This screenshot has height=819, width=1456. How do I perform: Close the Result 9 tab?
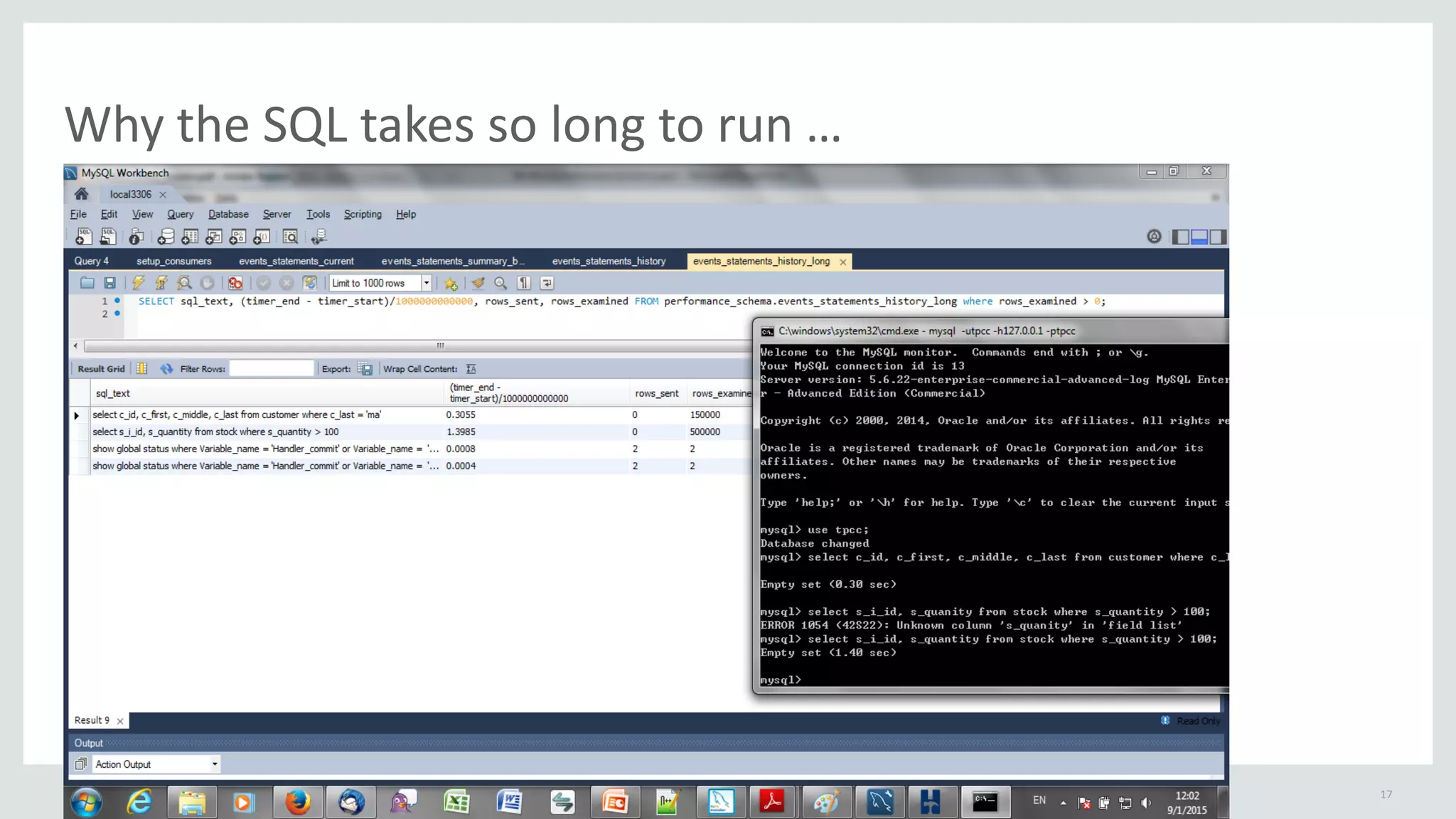120,721
